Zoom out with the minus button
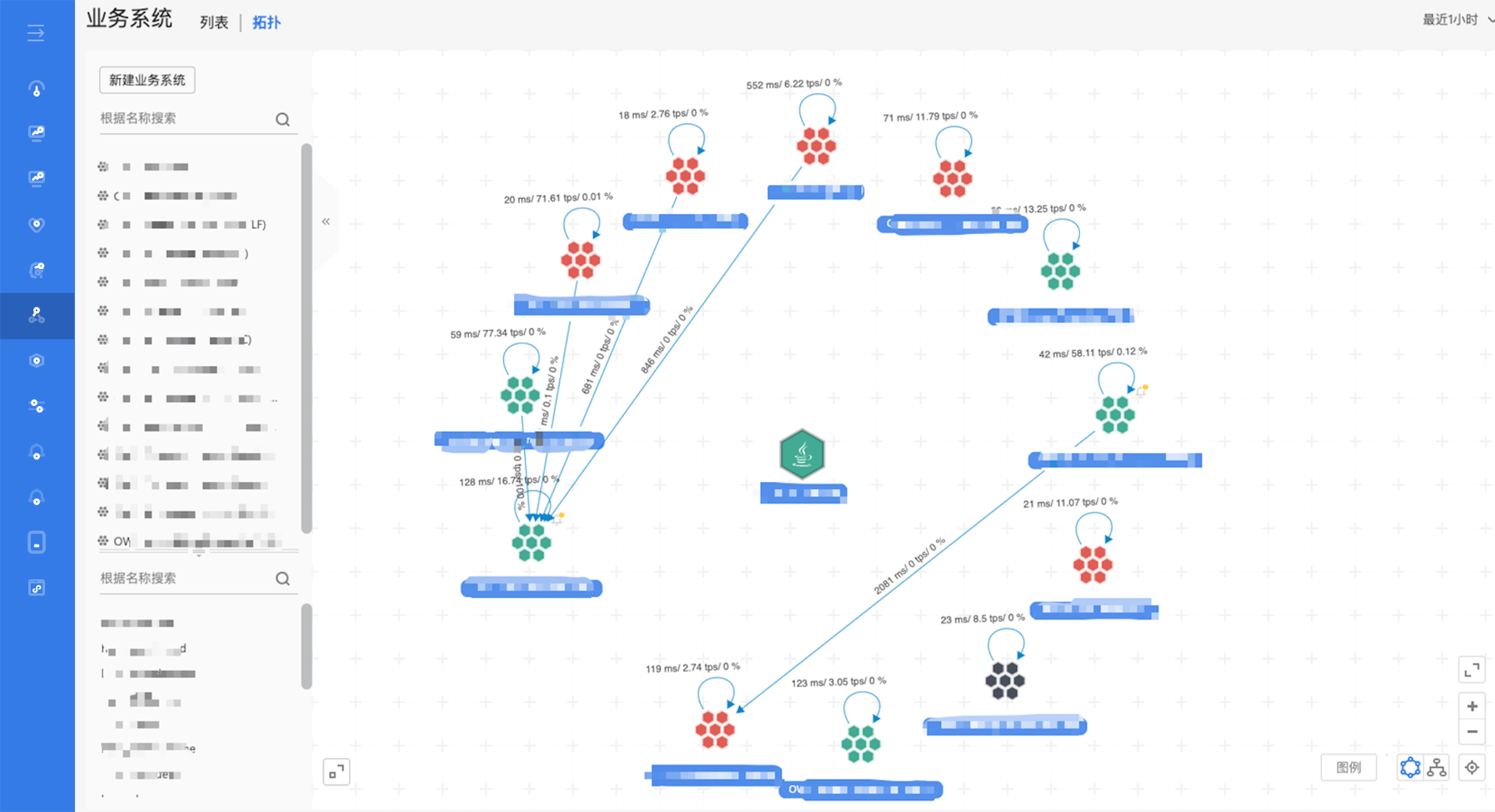This screenshot has width=1495, height=812. 1472,732
